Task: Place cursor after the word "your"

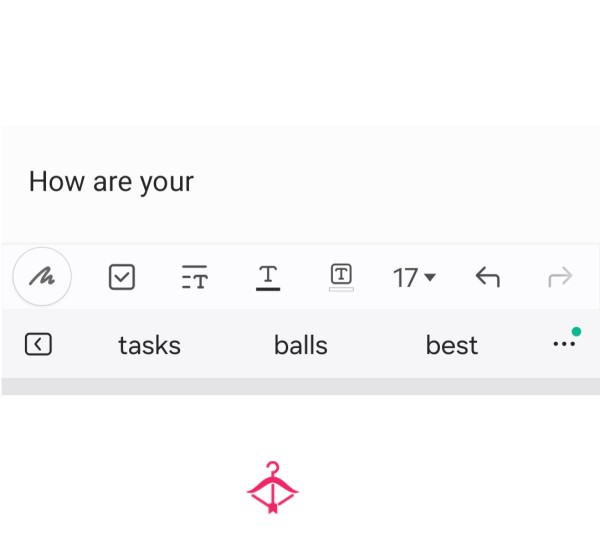Action: coord(195,182)
